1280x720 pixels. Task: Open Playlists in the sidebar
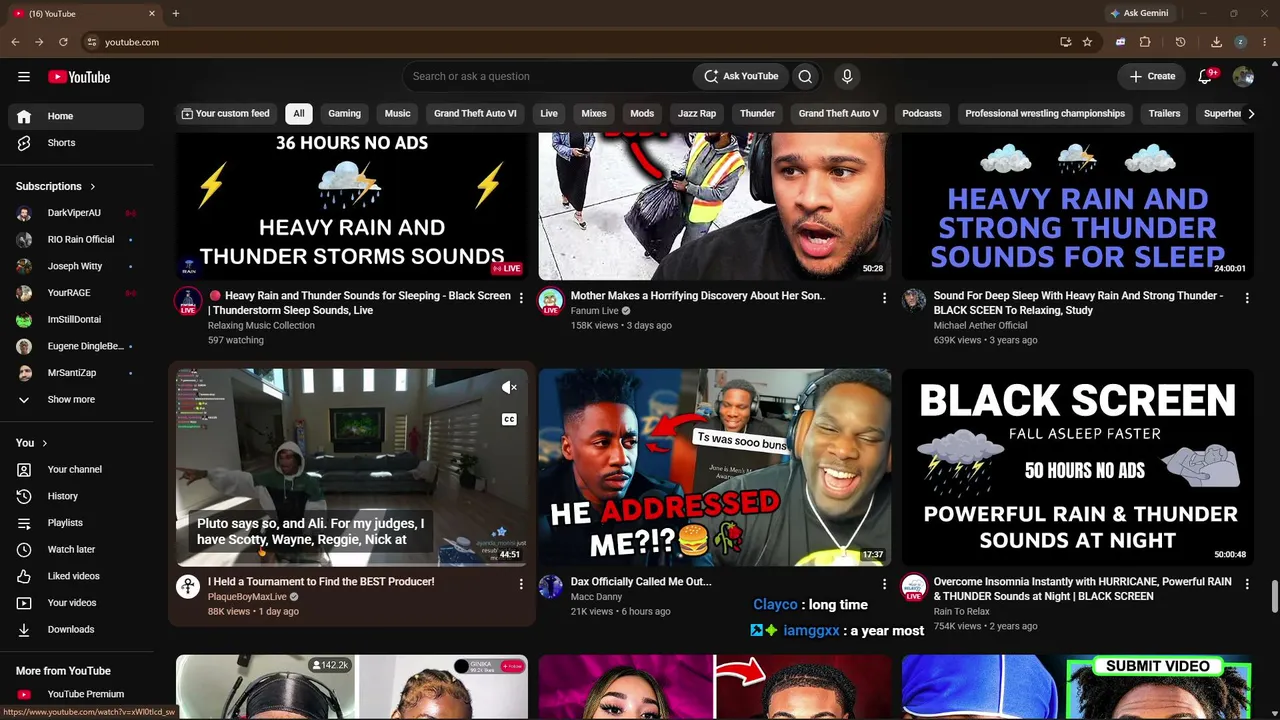(76, 523)
